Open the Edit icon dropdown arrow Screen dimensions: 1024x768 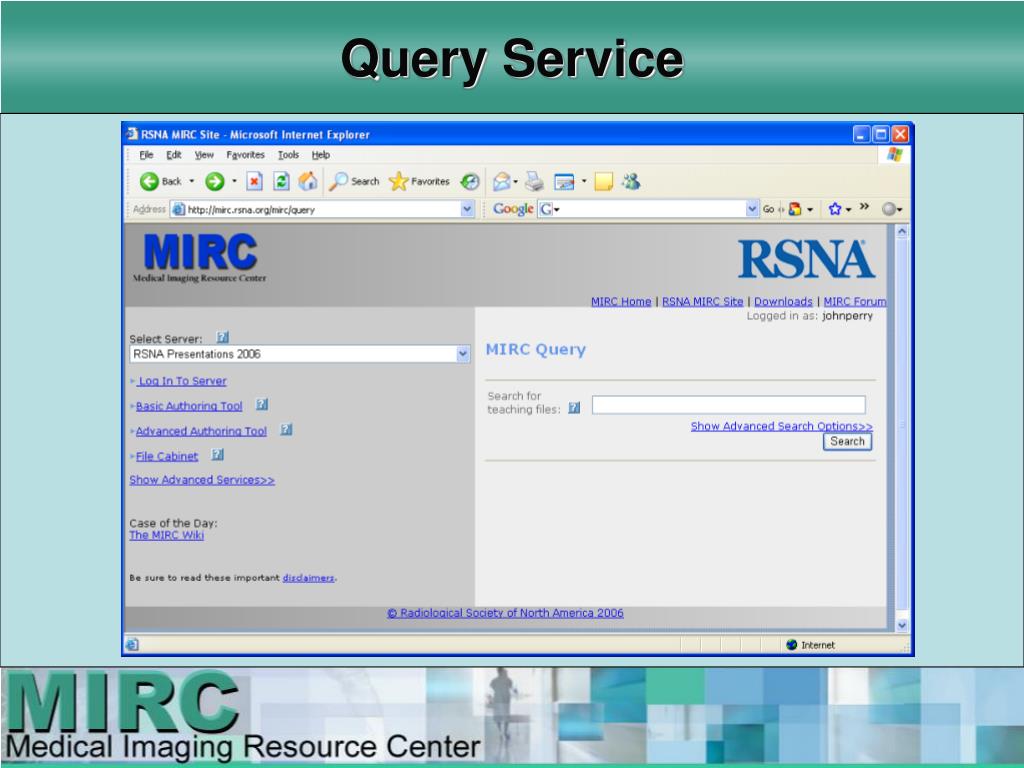[x=584, y=182]
